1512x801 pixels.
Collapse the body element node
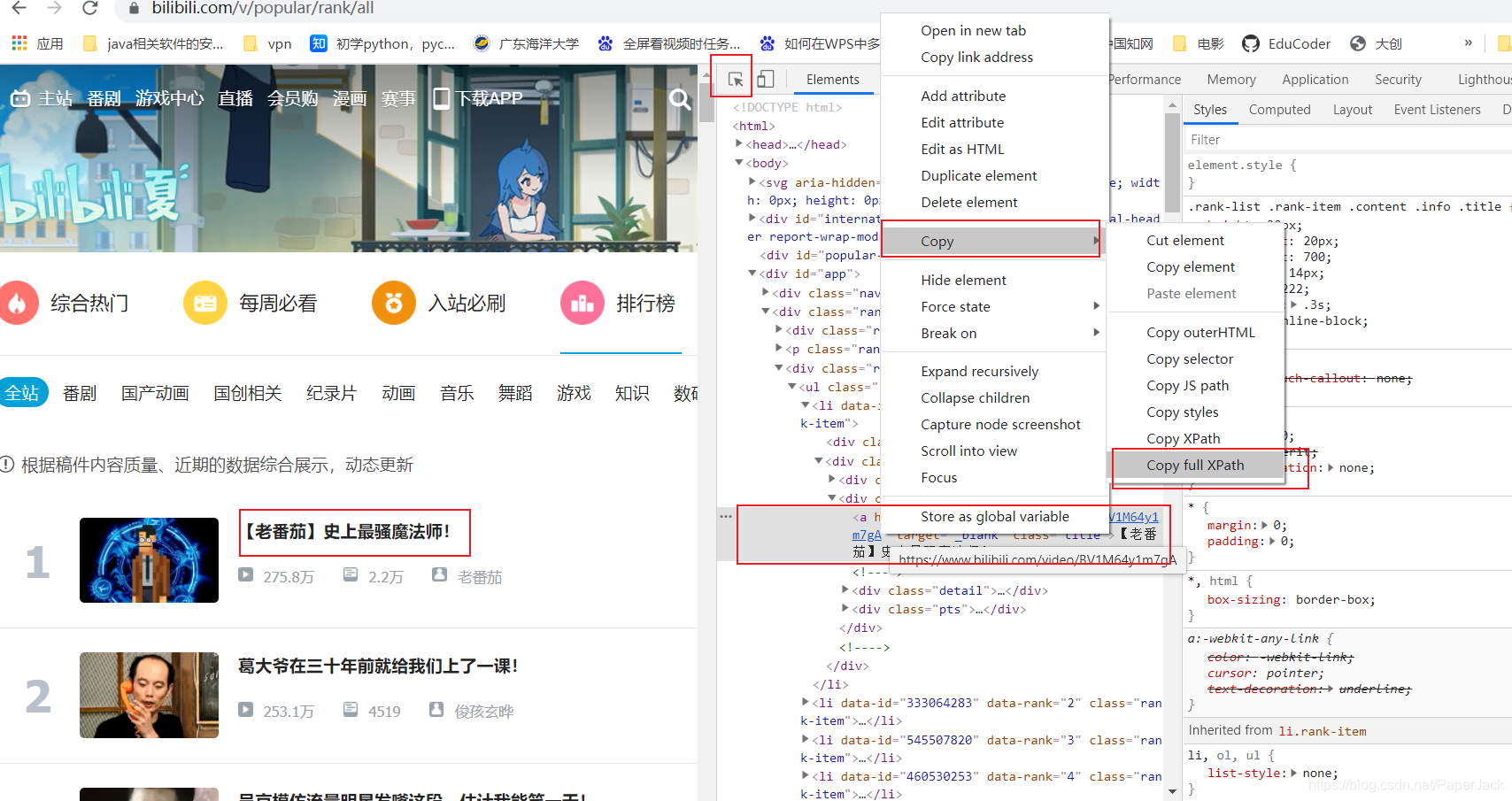pyautogui.click(x=738, y=163)
